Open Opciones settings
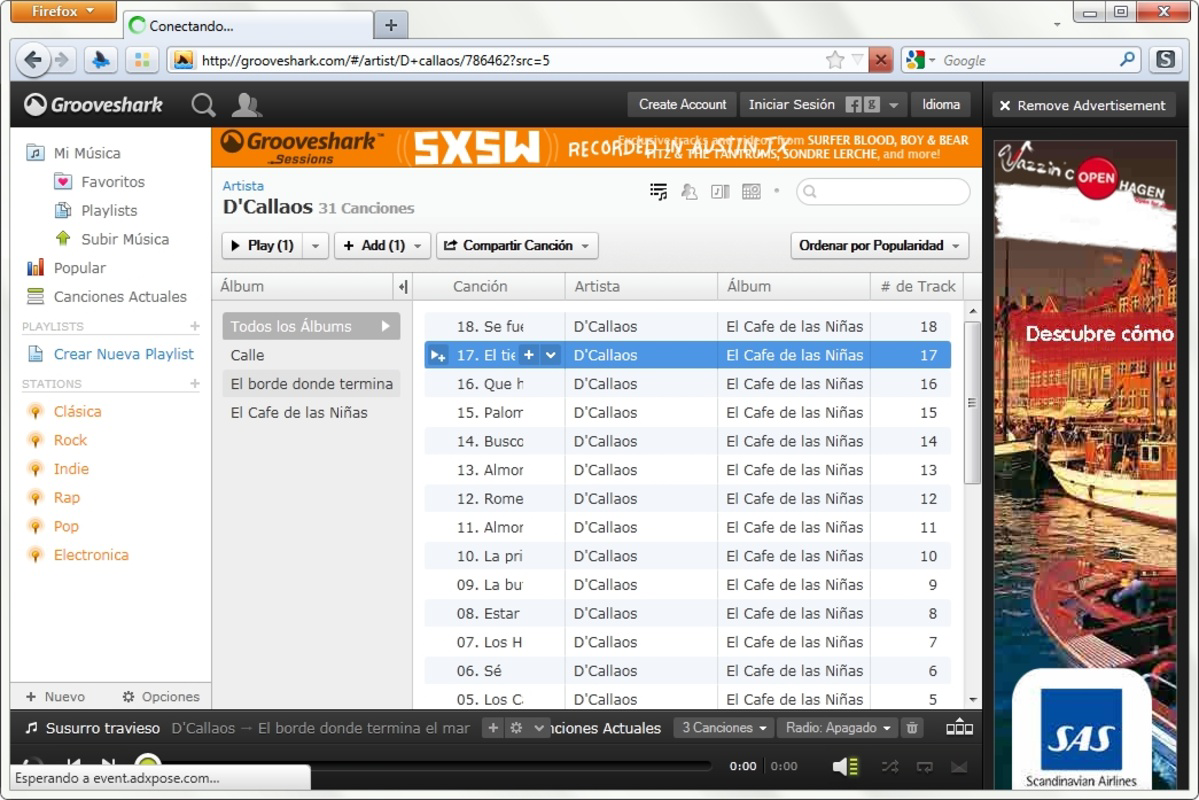The width and height of the screenshot is (1199, 800). (161, 697)
